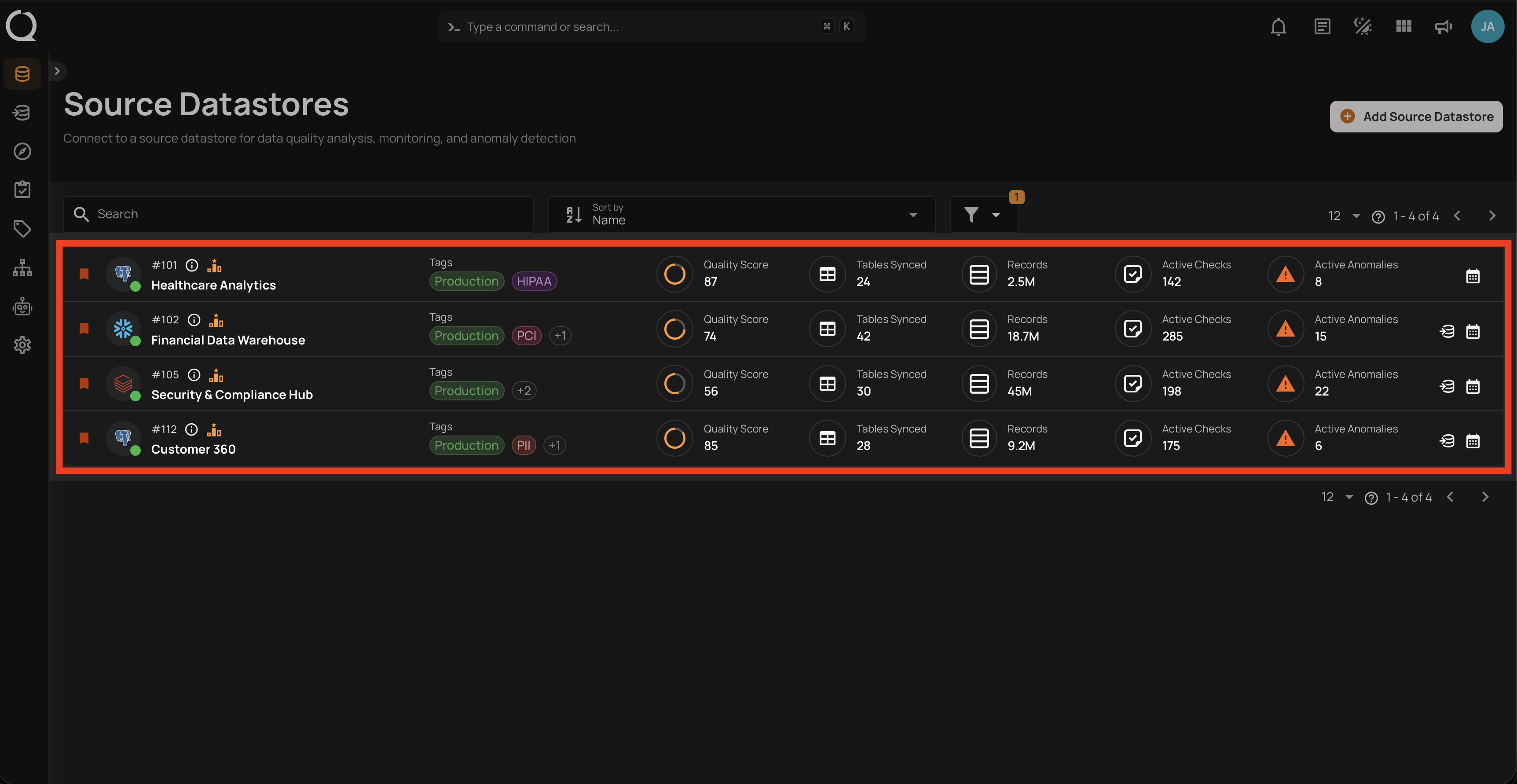
Task: Open the filter dropdown with badge
Action: [x=982, y=214]
